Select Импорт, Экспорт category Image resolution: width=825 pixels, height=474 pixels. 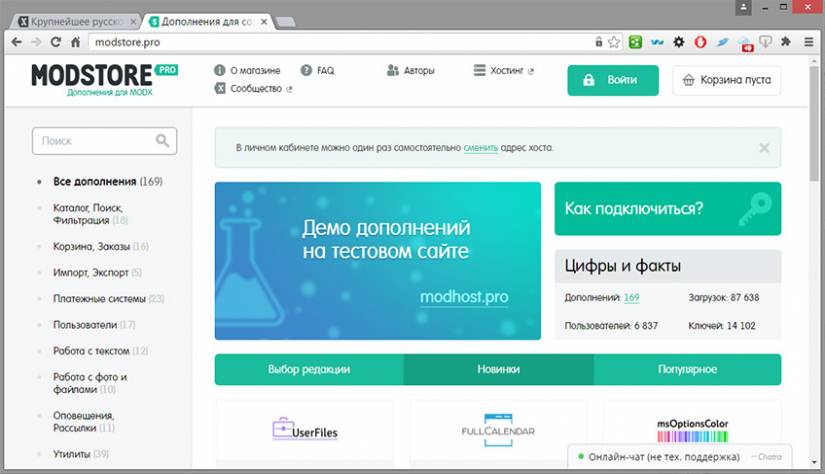[97, 273]
